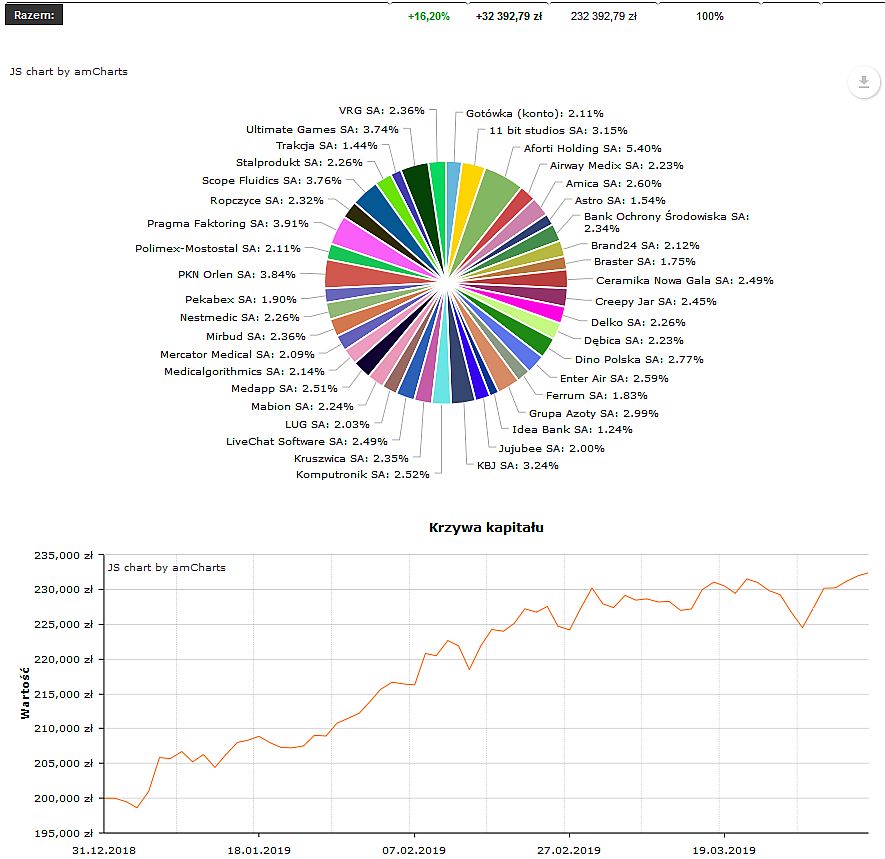This screenshot has height=859, width=885.
Task: Select the 'Gotówka (konto): 2.11%' label
Action: click(x=534, y=113)
